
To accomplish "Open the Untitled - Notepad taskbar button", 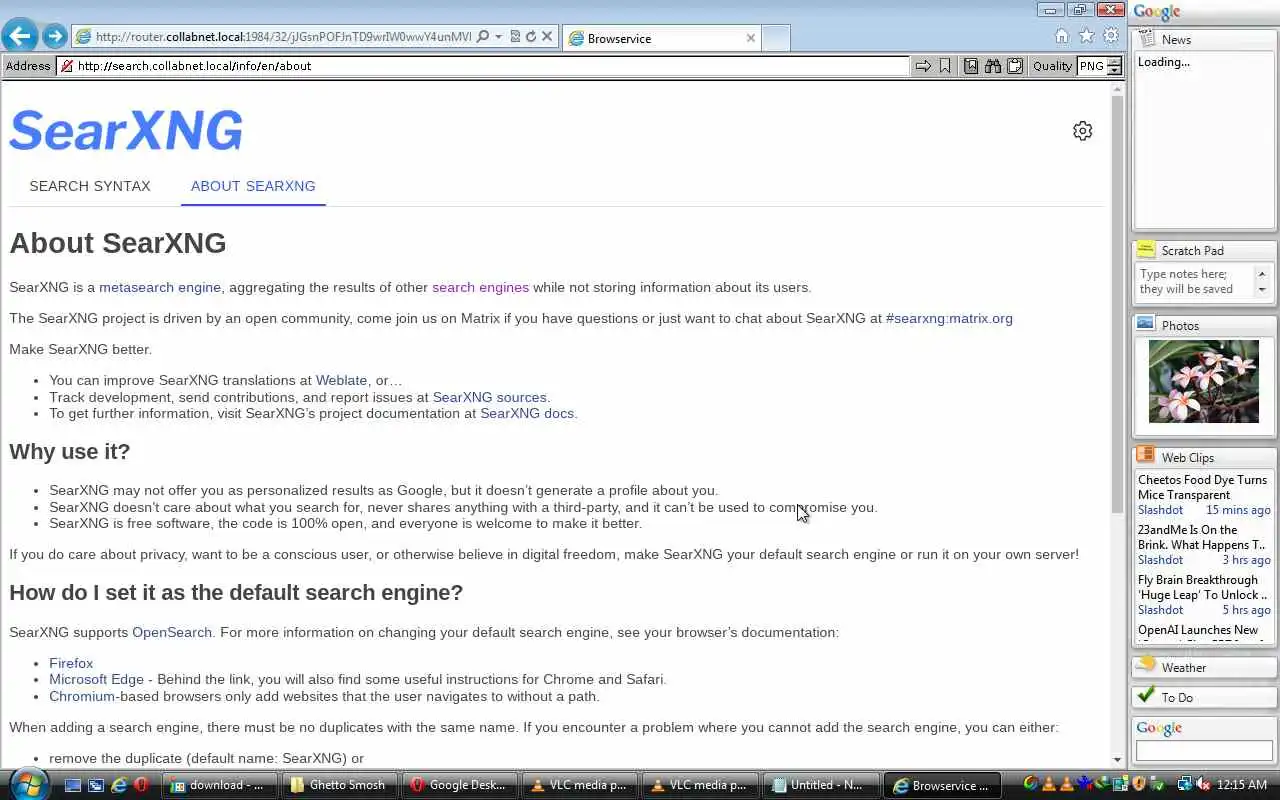I will pos(820,785).
